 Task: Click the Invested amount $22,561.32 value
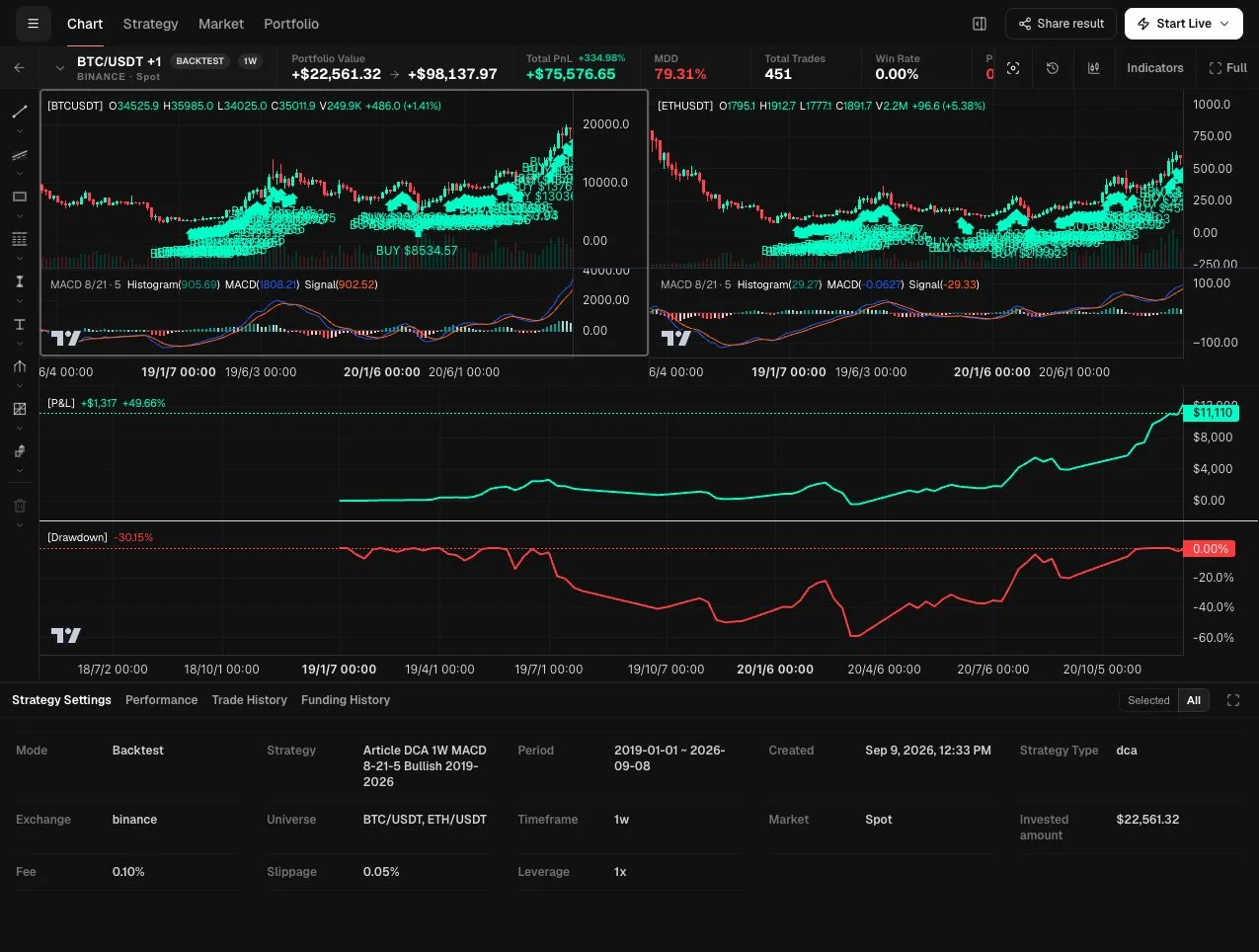[x=1147, y=820]
